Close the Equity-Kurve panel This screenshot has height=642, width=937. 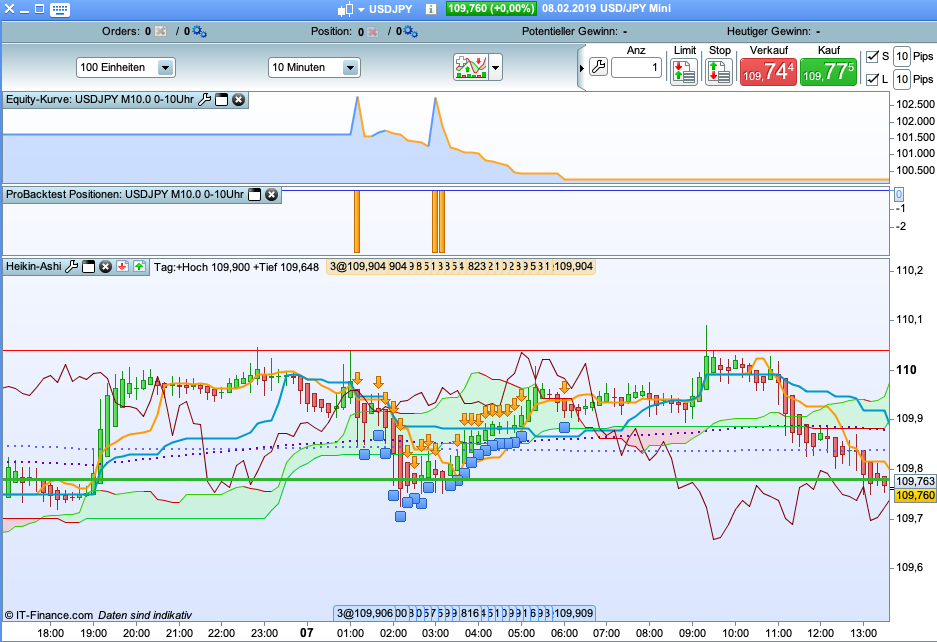click(238, 100)
